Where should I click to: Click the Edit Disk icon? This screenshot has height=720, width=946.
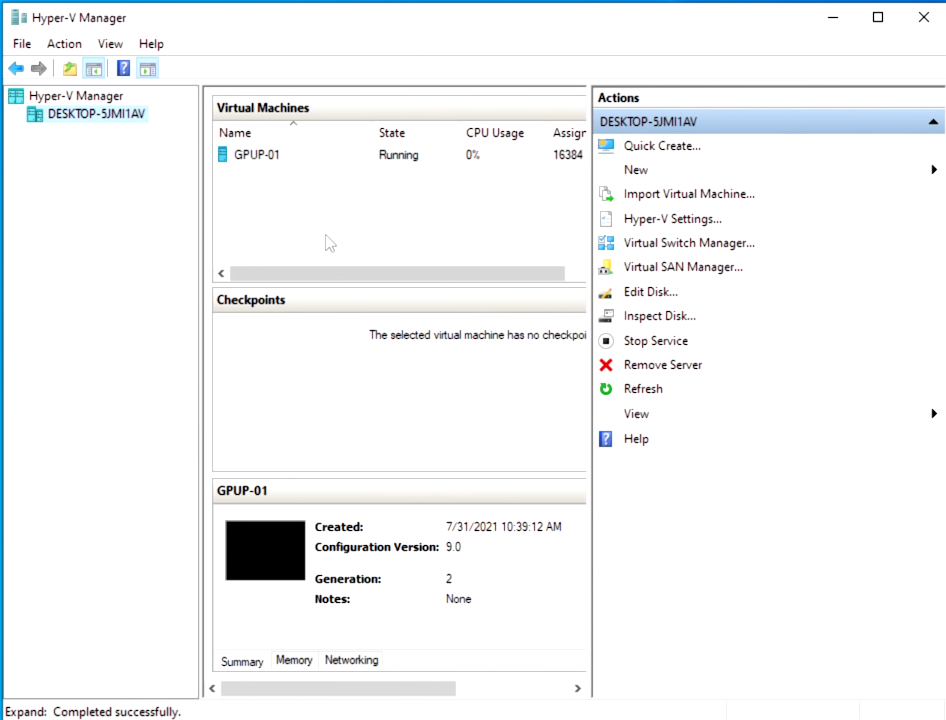606,292
